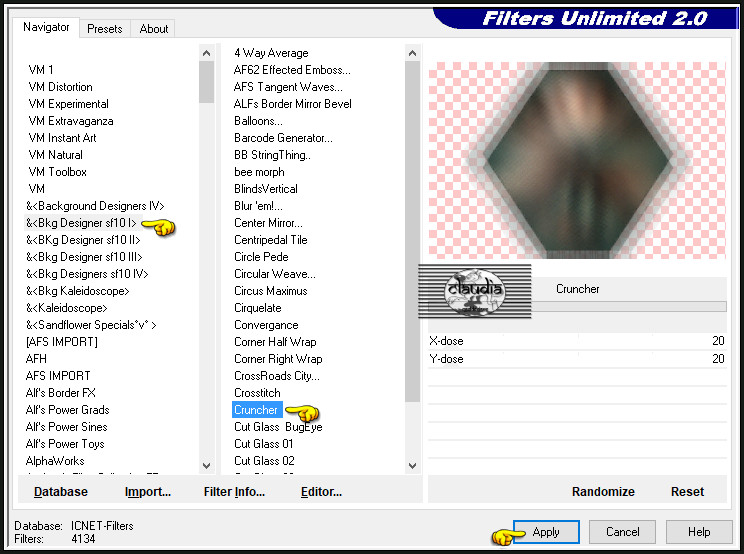Select Alf's Border FX category
Screen dimensions: 744x554
point(60,393)
